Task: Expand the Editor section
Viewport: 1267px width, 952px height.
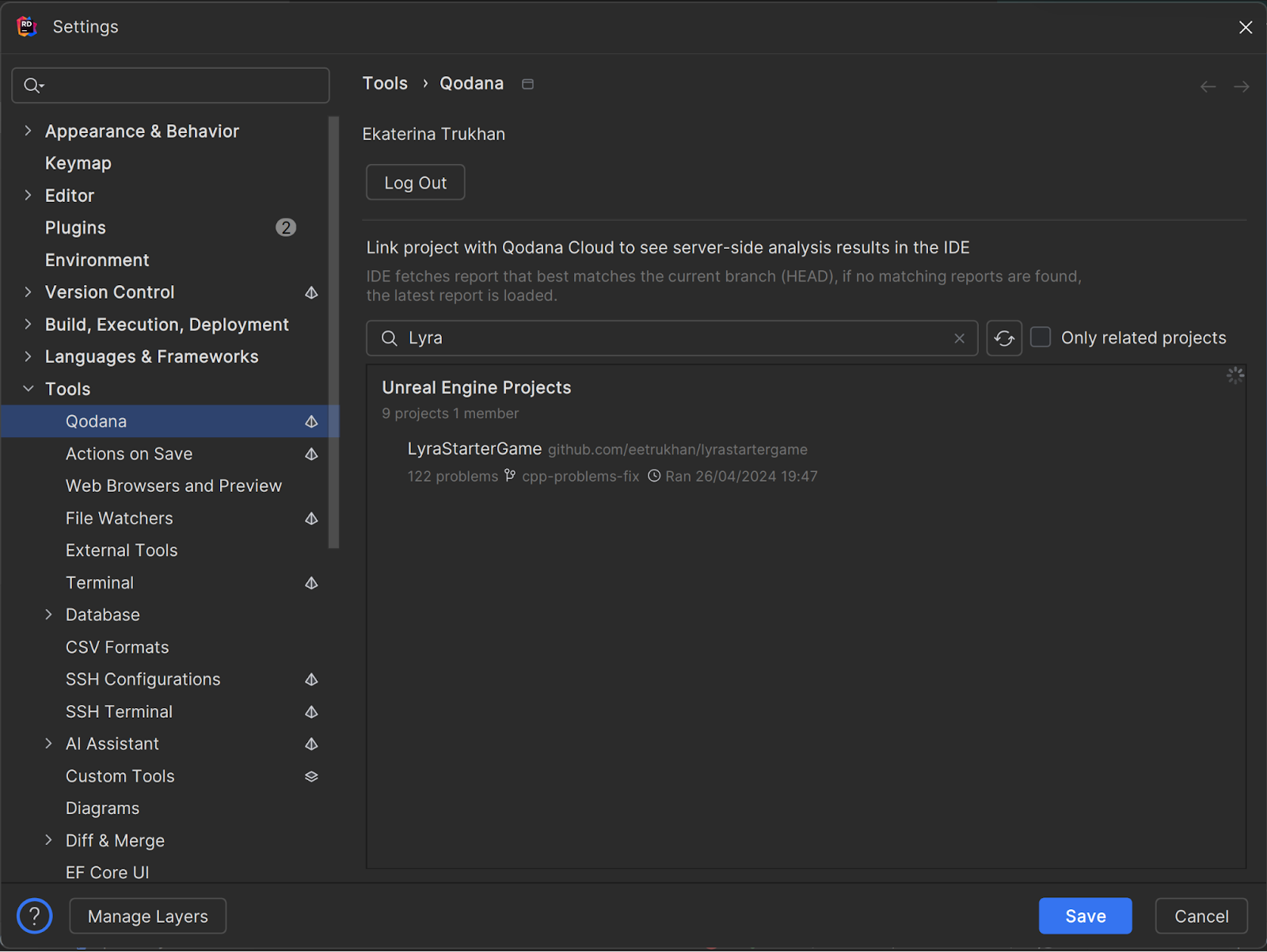Action: [x=29, y=195]
